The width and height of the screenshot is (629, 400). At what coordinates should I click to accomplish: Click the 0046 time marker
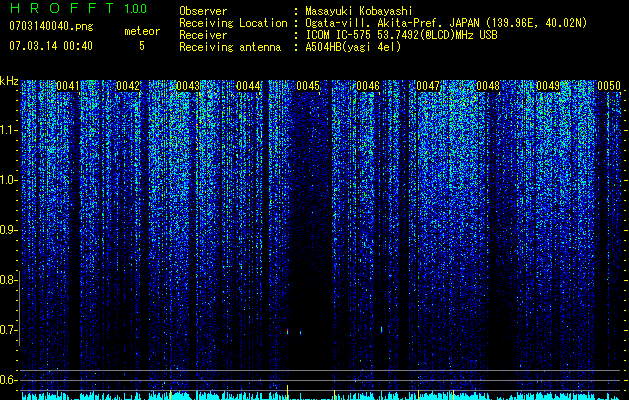tap(368, 86)
